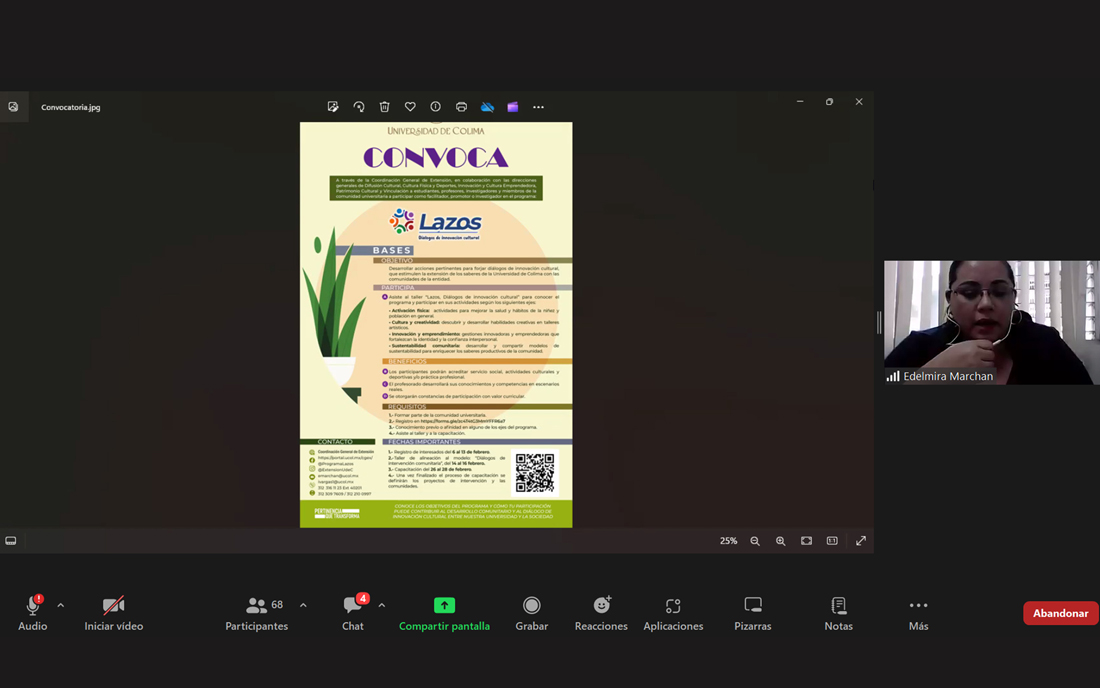Expand the Chat options caret
This screenshot has width=1100, height=688.
[x=382, y=605]
